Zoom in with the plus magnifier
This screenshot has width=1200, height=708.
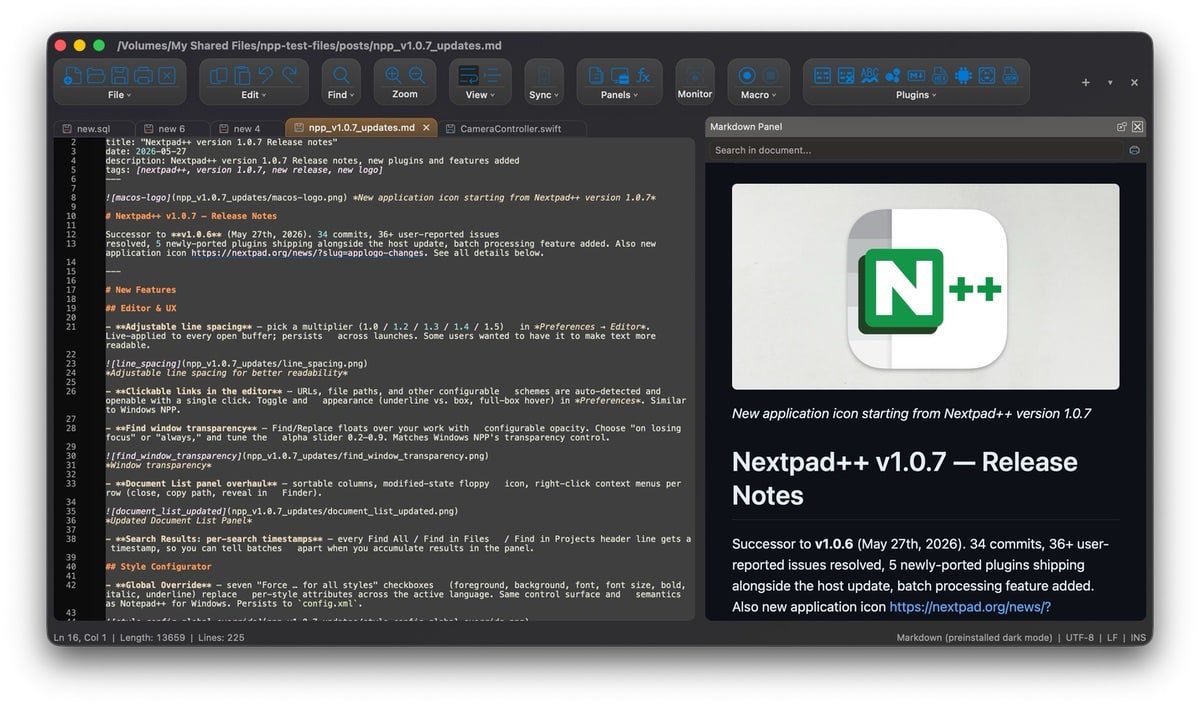point(393,75)
